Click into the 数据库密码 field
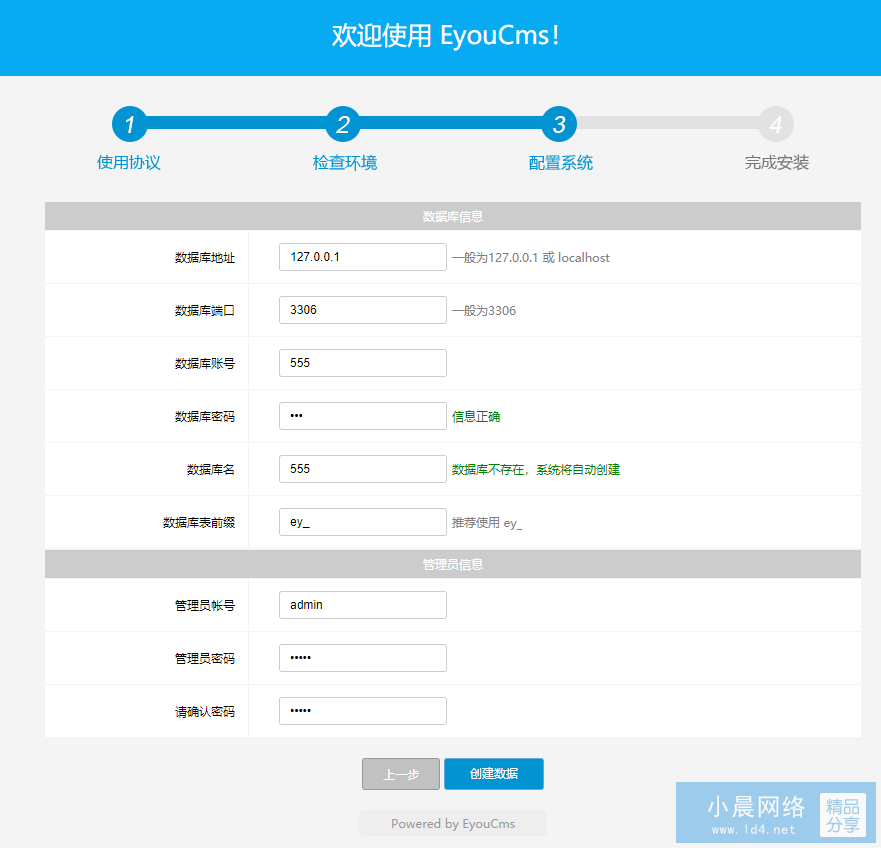 point(363,416)
